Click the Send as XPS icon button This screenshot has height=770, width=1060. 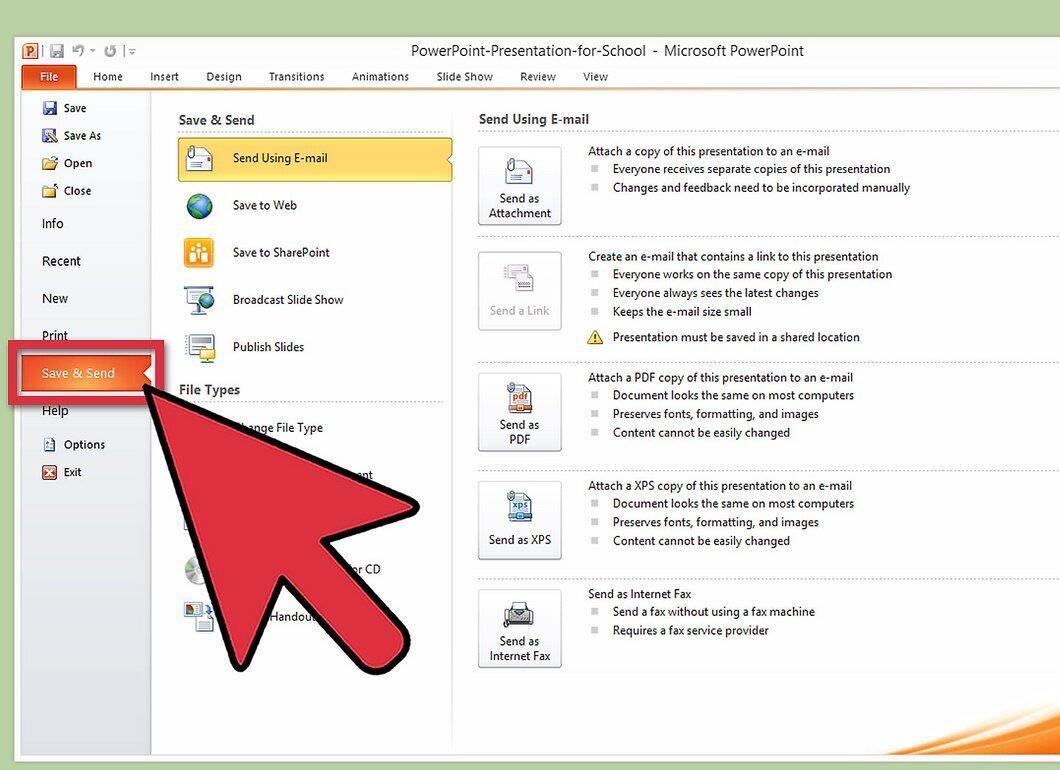pyautogui.click(x=519, y=521)
